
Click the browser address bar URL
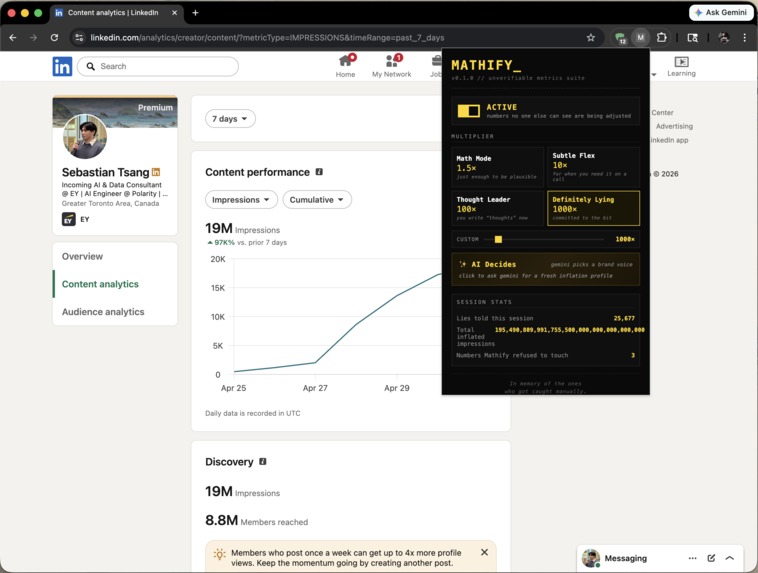pos(267,38)
